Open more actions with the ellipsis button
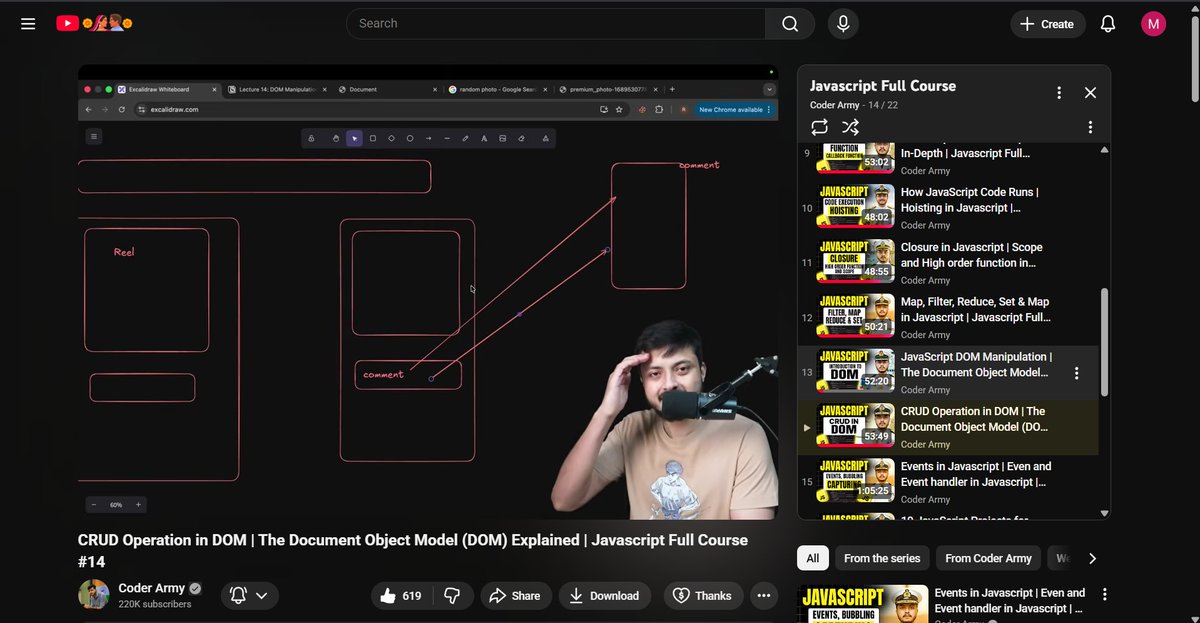Image resolution: width=1200 pixels, height=623 pixels. tap(764, 595)
